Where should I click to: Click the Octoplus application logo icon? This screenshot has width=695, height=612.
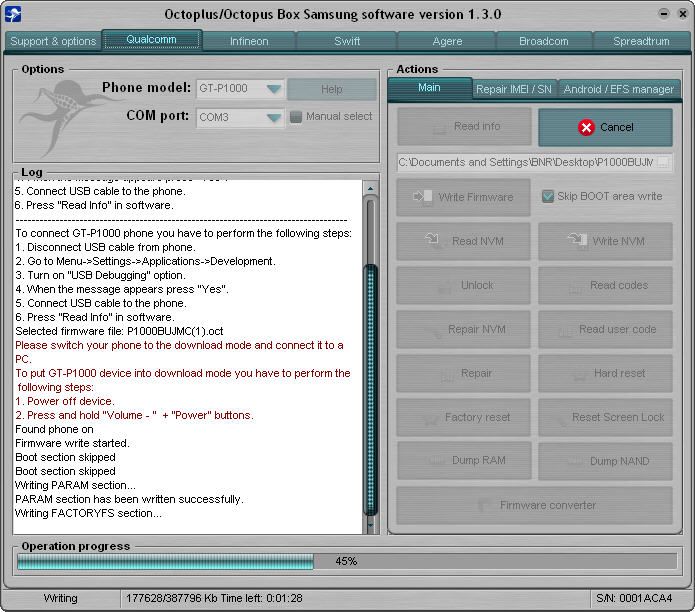pyautogui.click(x=13, y=14)
